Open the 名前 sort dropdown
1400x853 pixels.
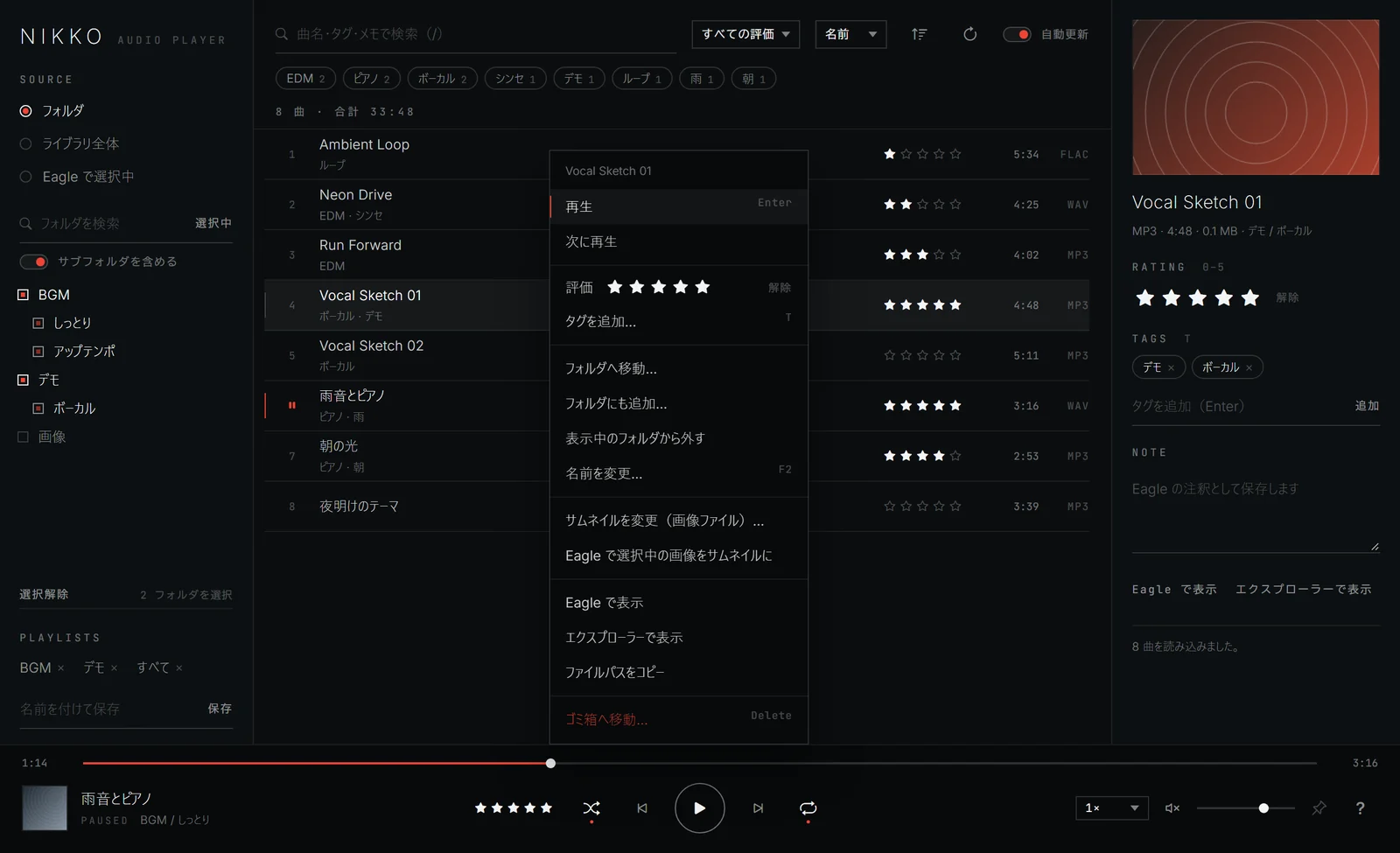pyautogui.click(x=850, y=34)
